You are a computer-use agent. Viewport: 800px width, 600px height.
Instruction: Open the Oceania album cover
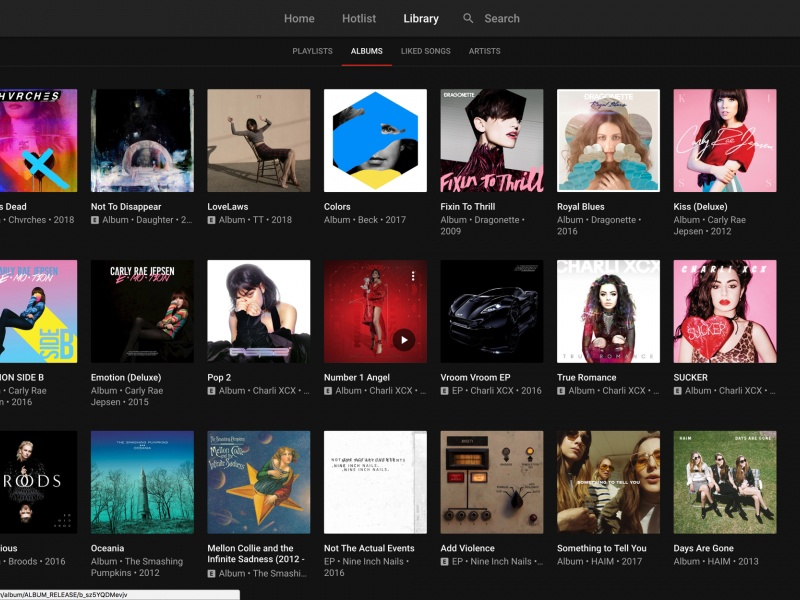142,483
